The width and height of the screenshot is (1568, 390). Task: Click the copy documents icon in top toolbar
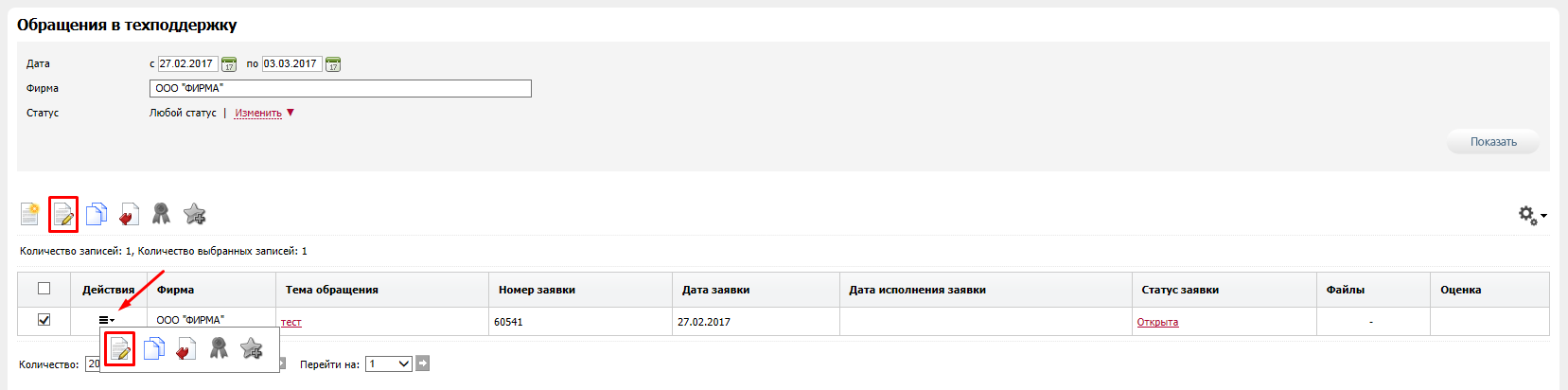coord(97,214)
